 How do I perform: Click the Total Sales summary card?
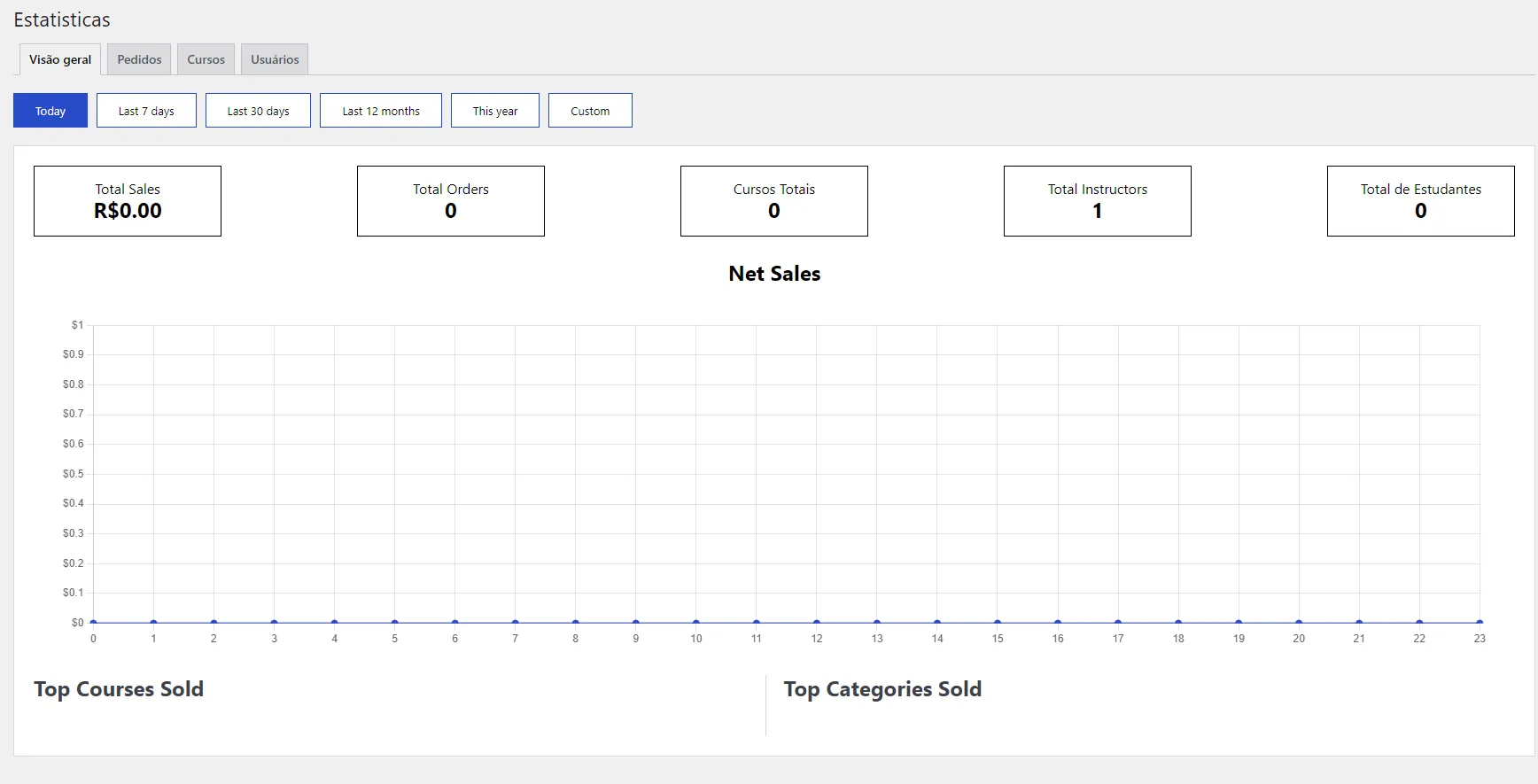pyautogui.click(x=128, y=201)
